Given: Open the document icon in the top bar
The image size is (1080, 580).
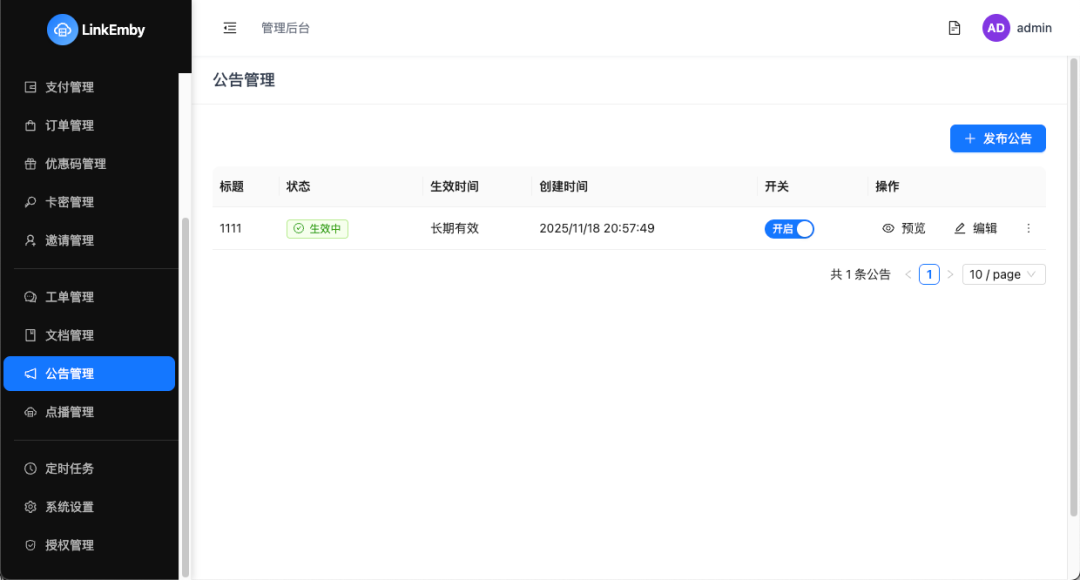Looking at the screenshot, I should tap(954, 27).
